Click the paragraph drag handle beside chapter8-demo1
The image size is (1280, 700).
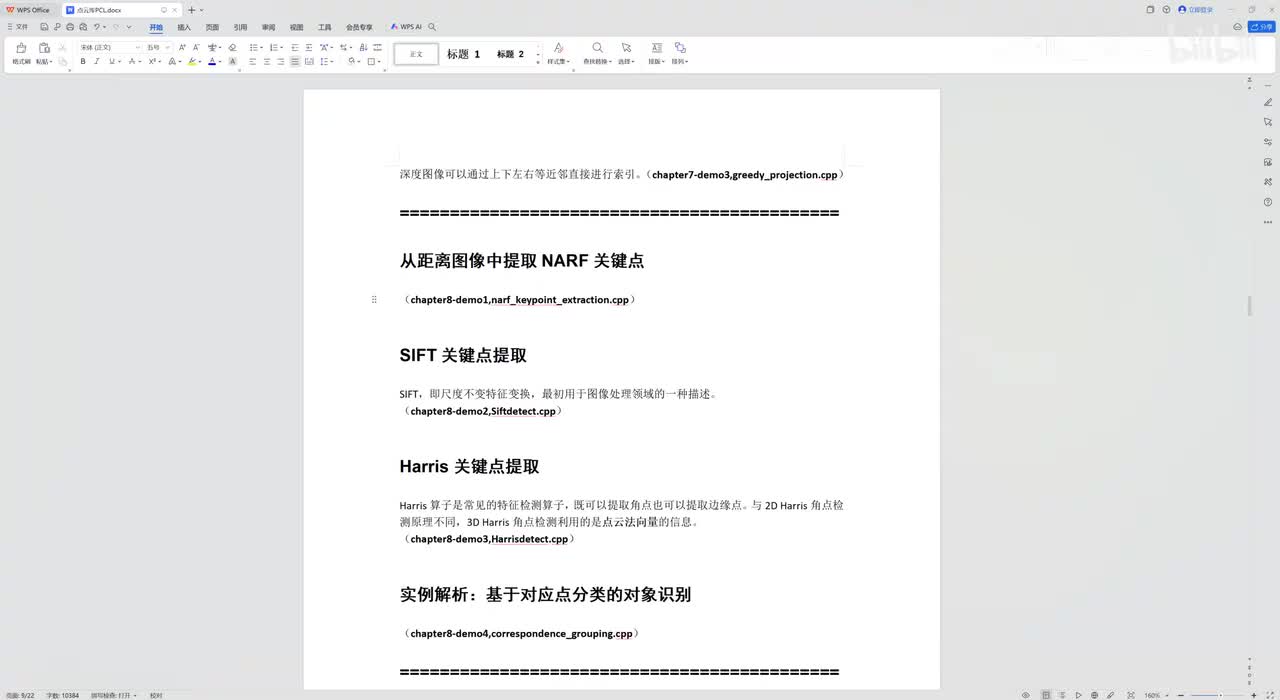(374, 299)
